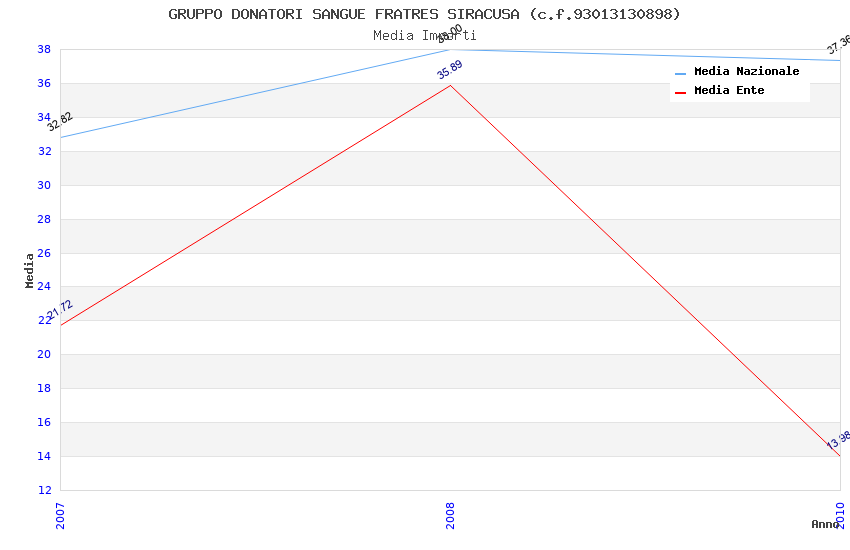The image size is (850, 550).
Task: Select the blue Media Nazionale legend swatch
Action: (680, 73)
